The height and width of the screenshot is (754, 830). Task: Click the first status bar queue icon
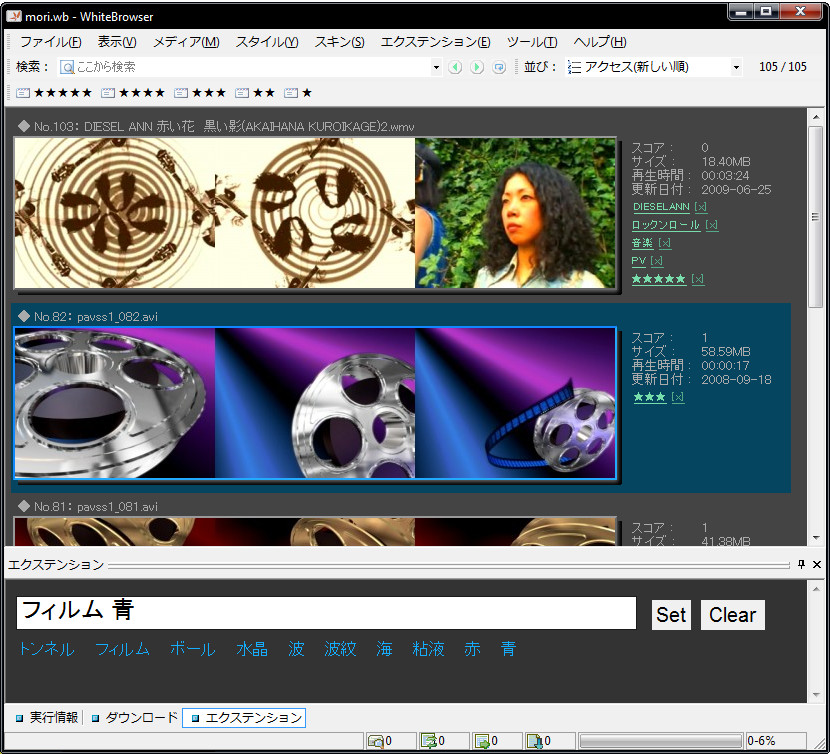point(375,741)
